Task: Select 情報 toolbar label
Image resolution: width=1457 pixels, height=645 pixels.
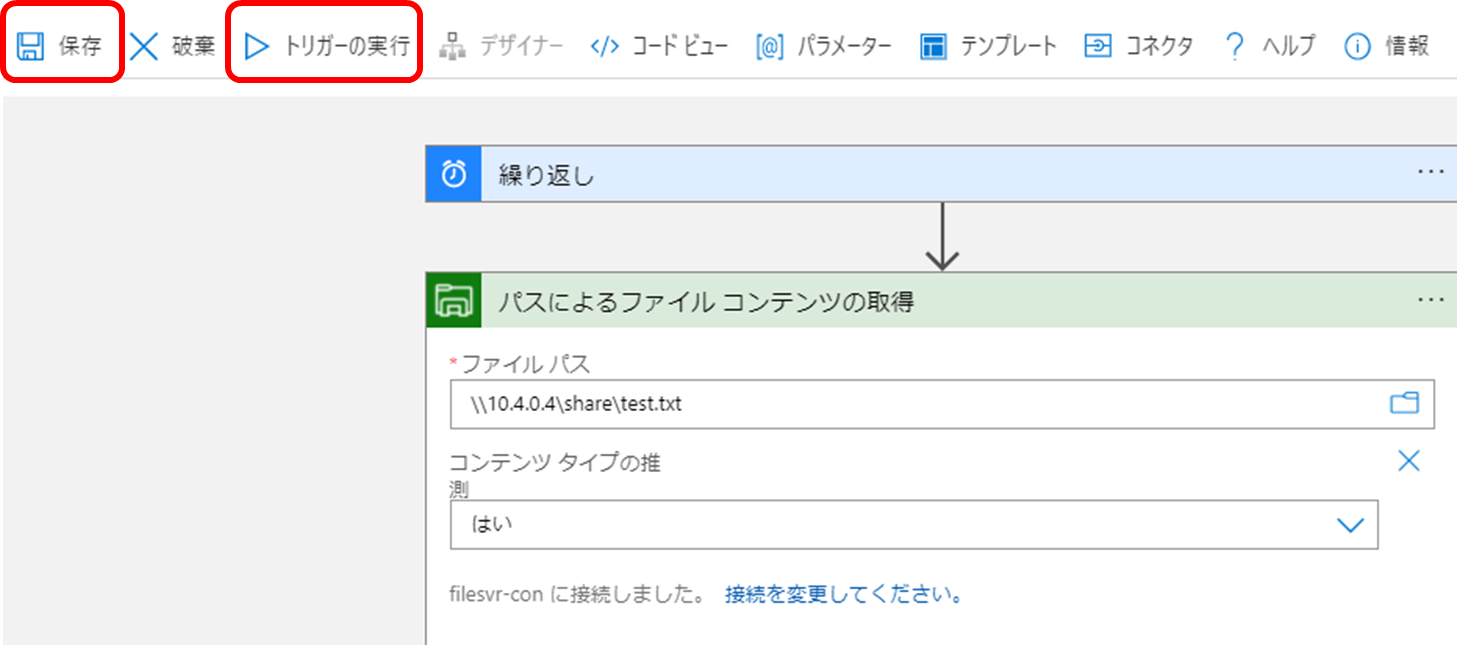Action: point(1407,46)
